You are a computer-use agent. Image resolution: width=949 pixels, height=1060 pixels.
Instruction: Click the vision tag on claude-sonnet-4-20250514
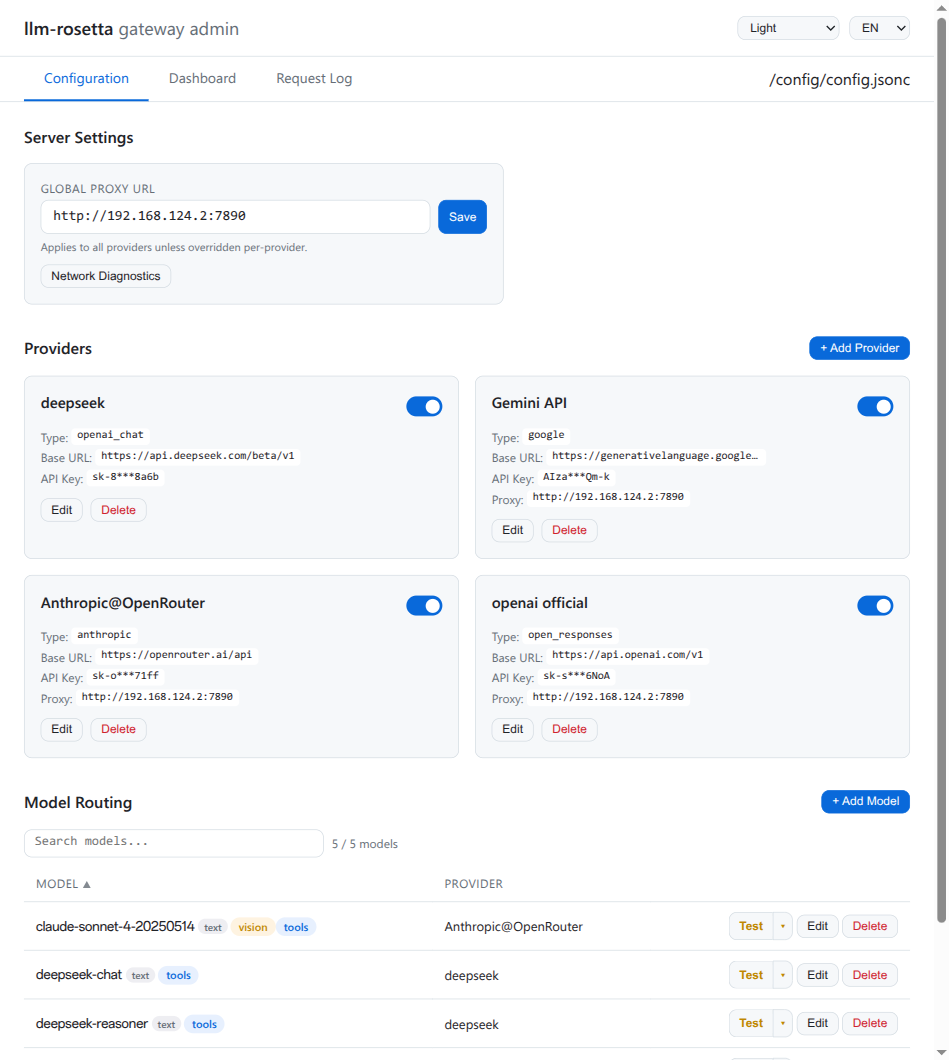pyautogui.click(x=253, y=927)
